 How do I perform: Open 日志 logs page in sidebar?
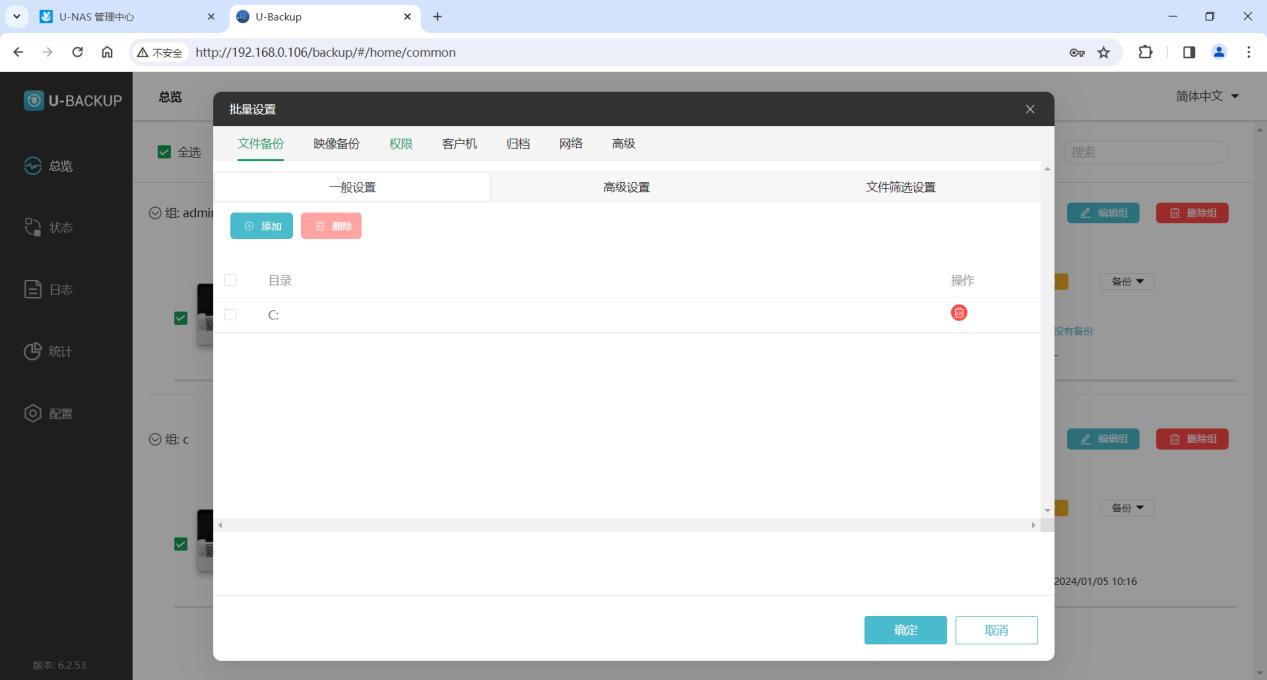[x=50, y=290]
